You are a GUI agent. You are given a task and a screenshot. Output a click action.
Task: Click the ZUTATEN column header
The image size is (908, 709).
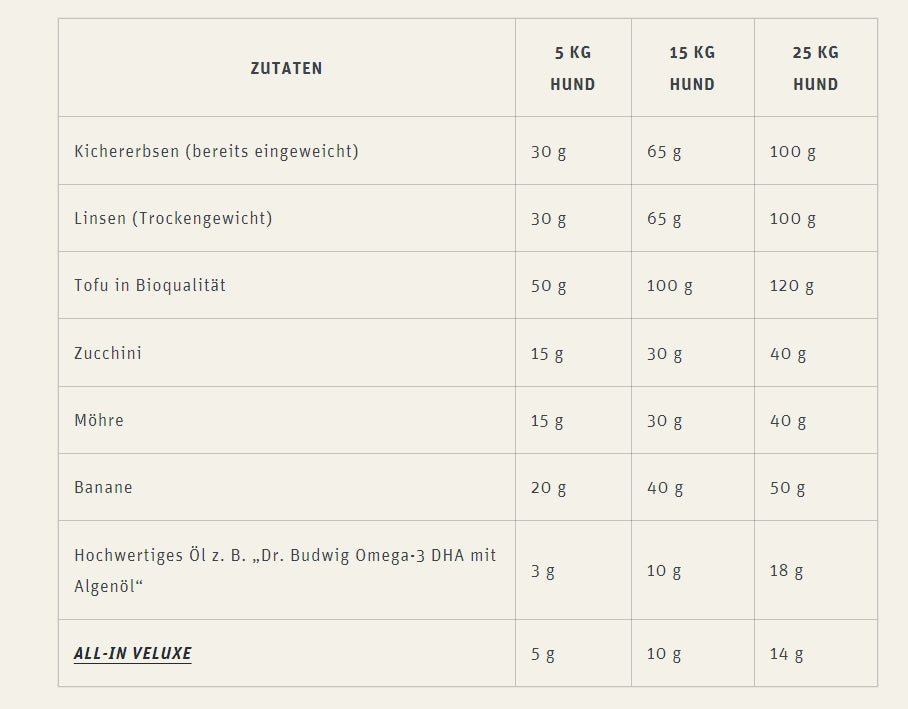287,68
